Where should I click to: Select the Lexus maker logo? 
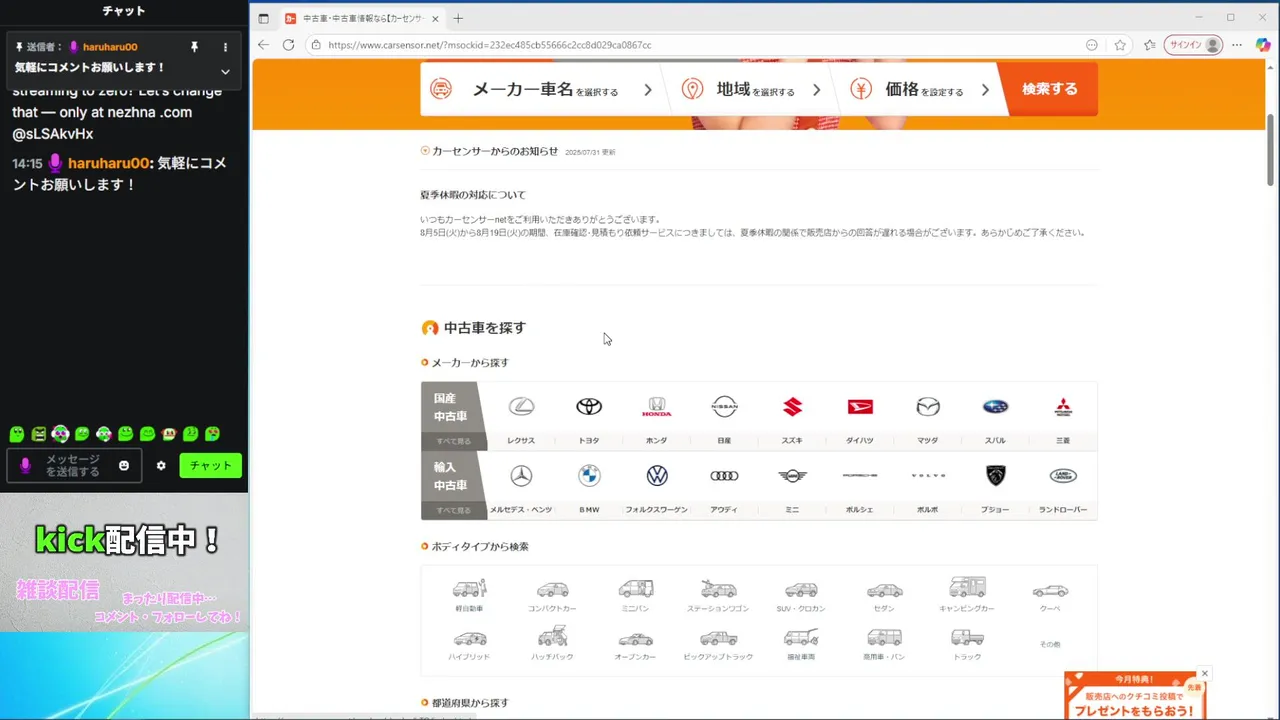[521, 406]
